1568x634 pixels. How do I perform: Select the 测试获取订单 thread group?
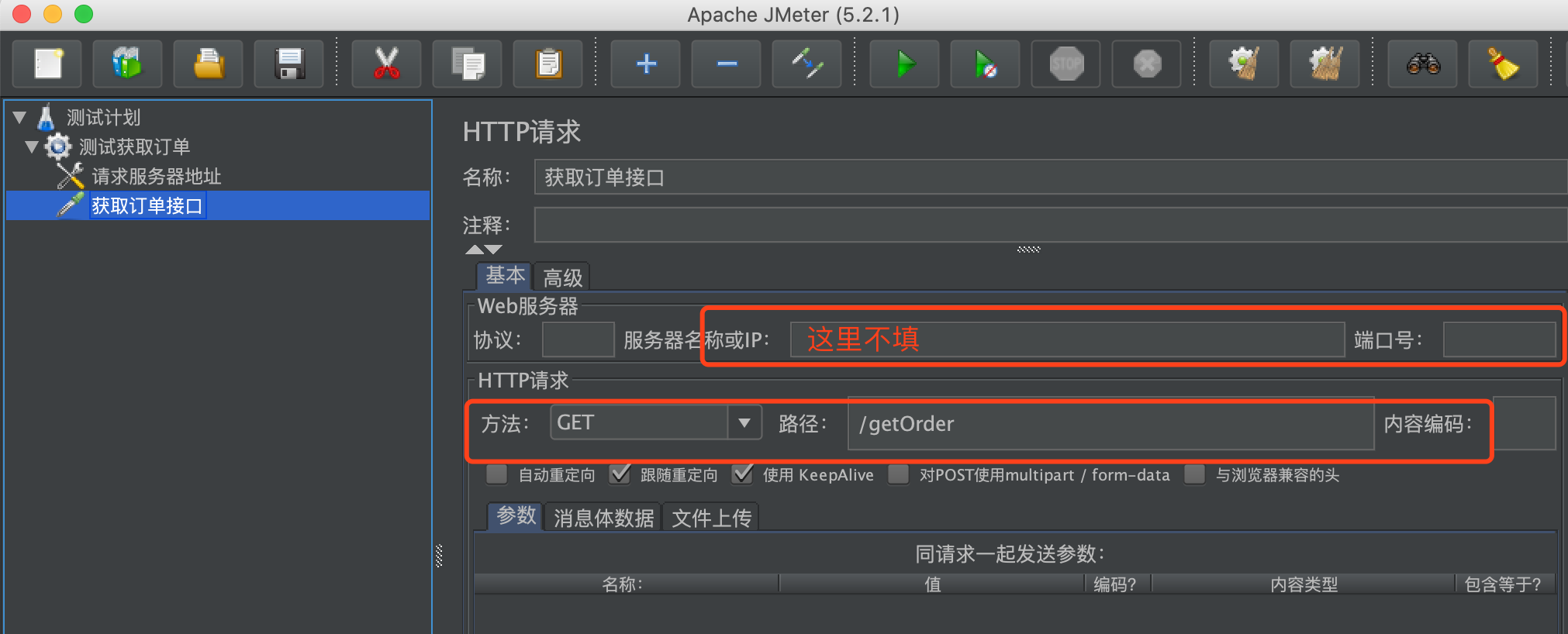(x=134, y=147)
